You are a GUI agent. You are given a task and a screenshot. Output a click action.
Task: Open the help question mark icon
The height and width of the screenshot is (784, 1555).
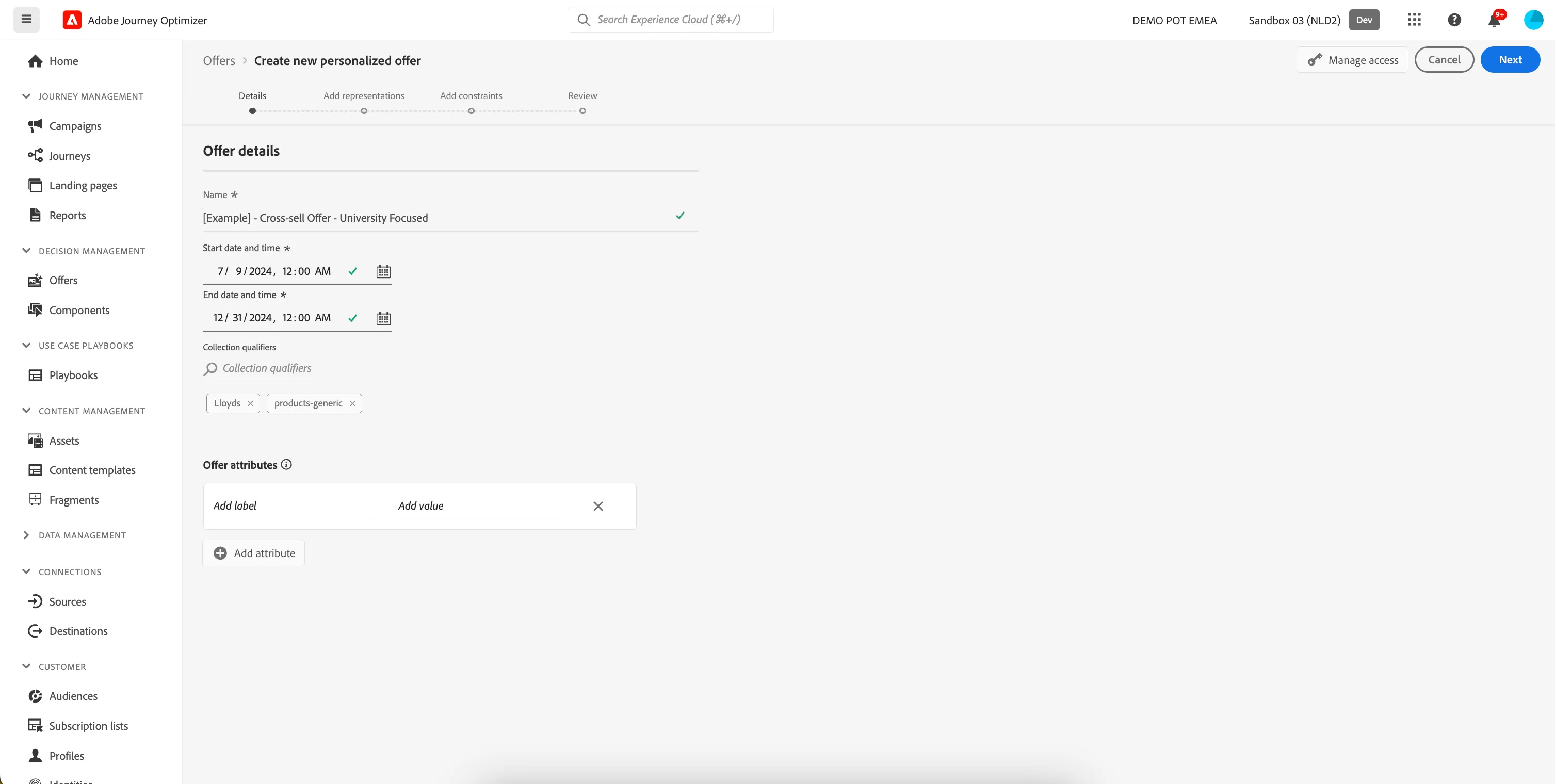pyautogui.click(x=1455, y=20)
